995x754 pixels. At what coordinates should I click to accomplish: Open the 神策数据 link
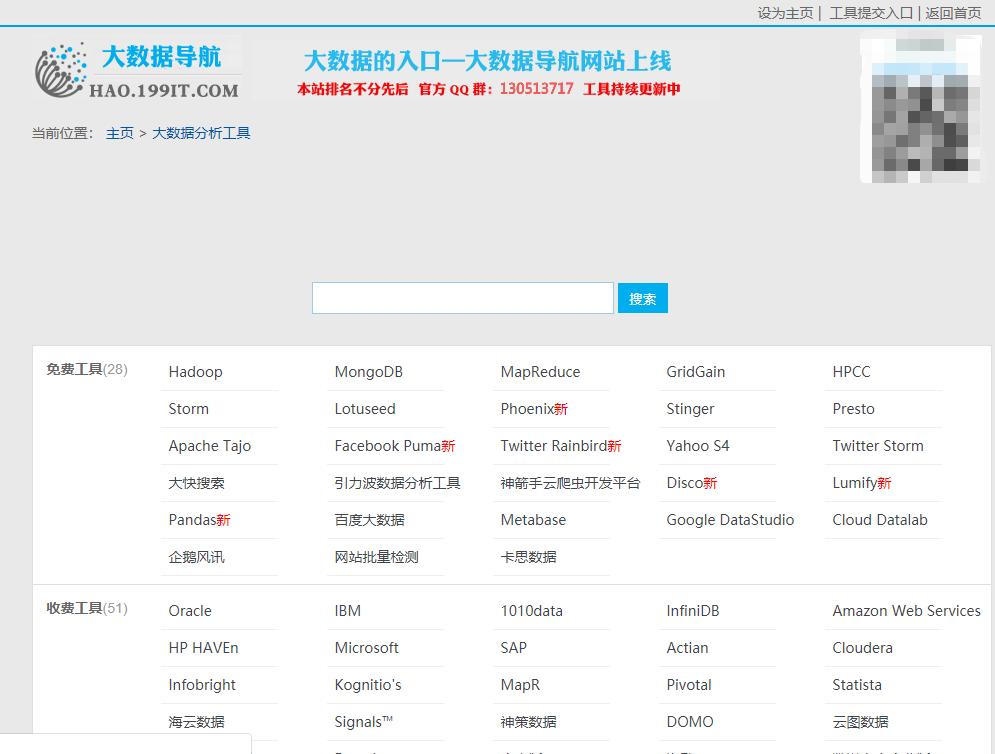click(x=527, y=721)
